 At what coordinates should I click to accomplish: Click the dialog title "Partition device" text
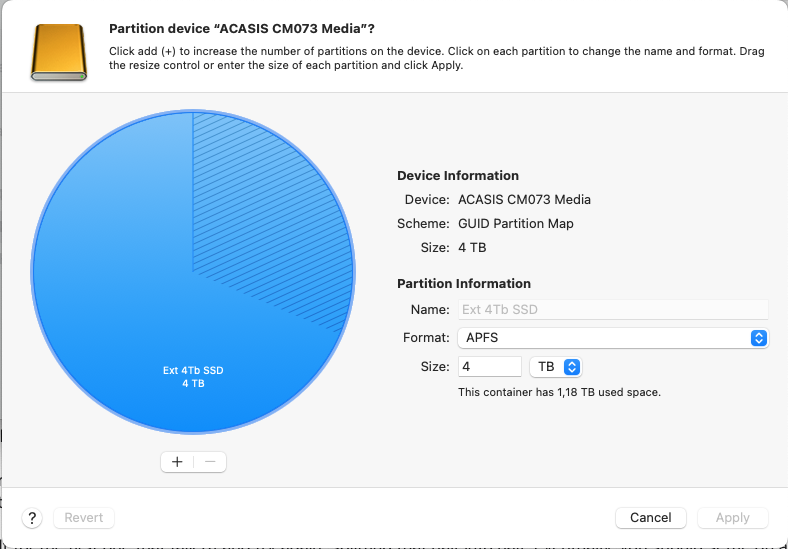point(235,29)
